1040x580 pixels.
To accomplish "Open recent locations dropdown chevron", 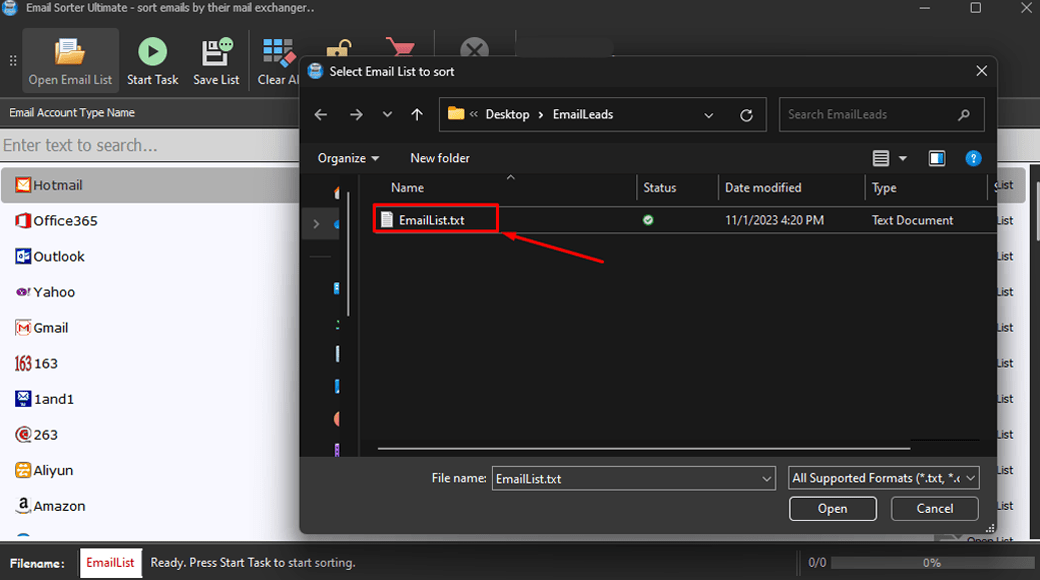I will (x=387, y=114).
